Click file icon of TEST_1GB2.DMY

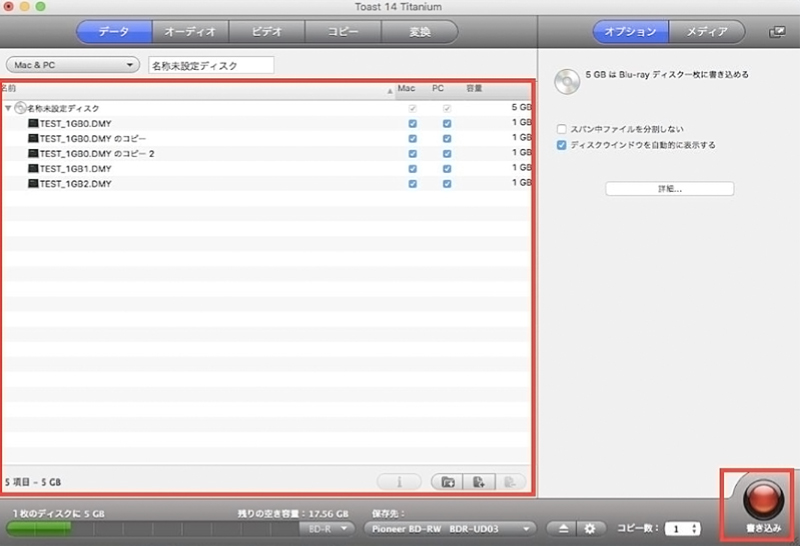point(33,183)
